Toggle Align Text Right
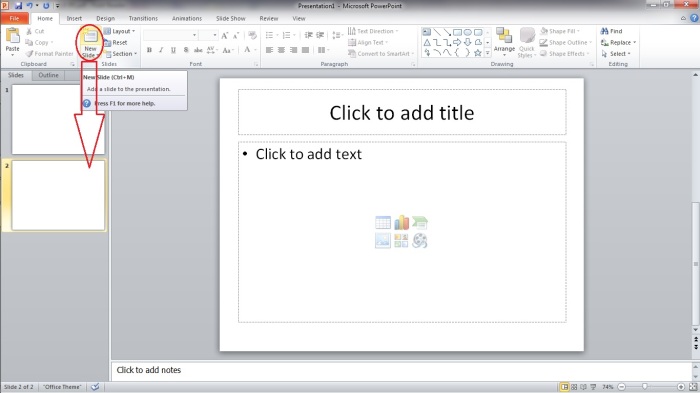 click(293, 50)
